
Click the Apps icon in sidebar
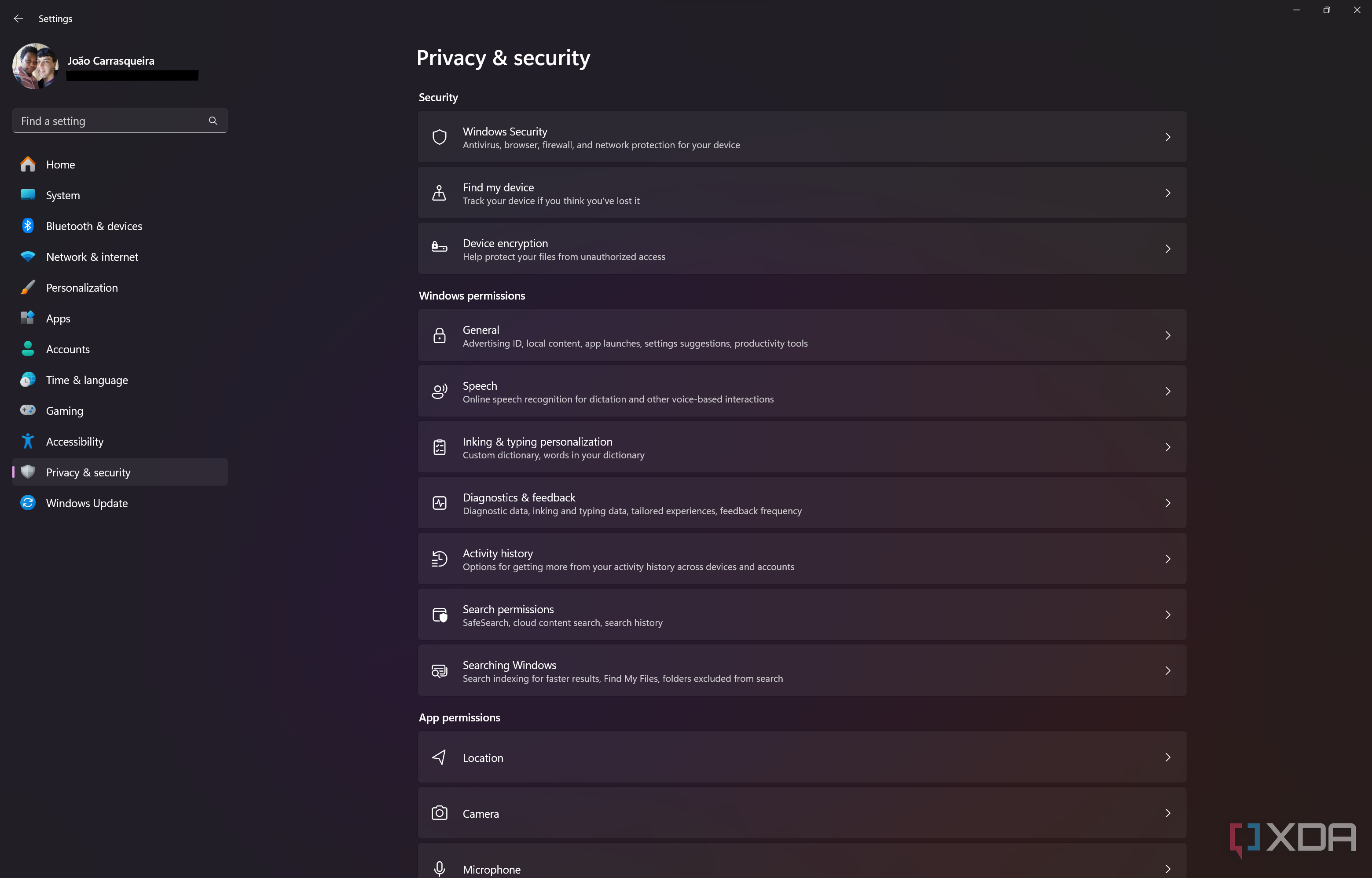tap(27, 318)
